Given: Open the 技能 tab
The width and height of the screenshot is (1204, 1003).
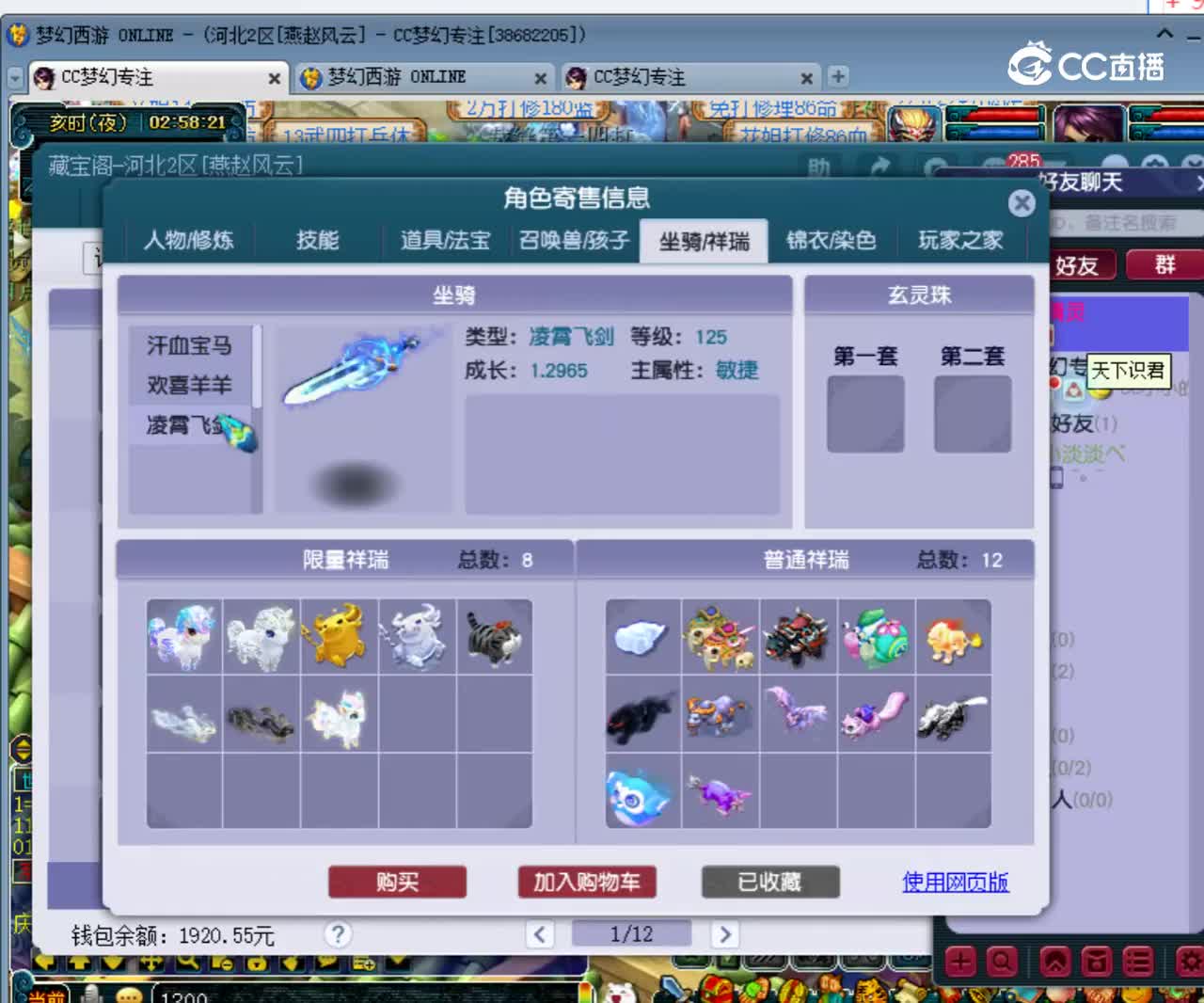Looking at the screenshot, I should point(317,241).
